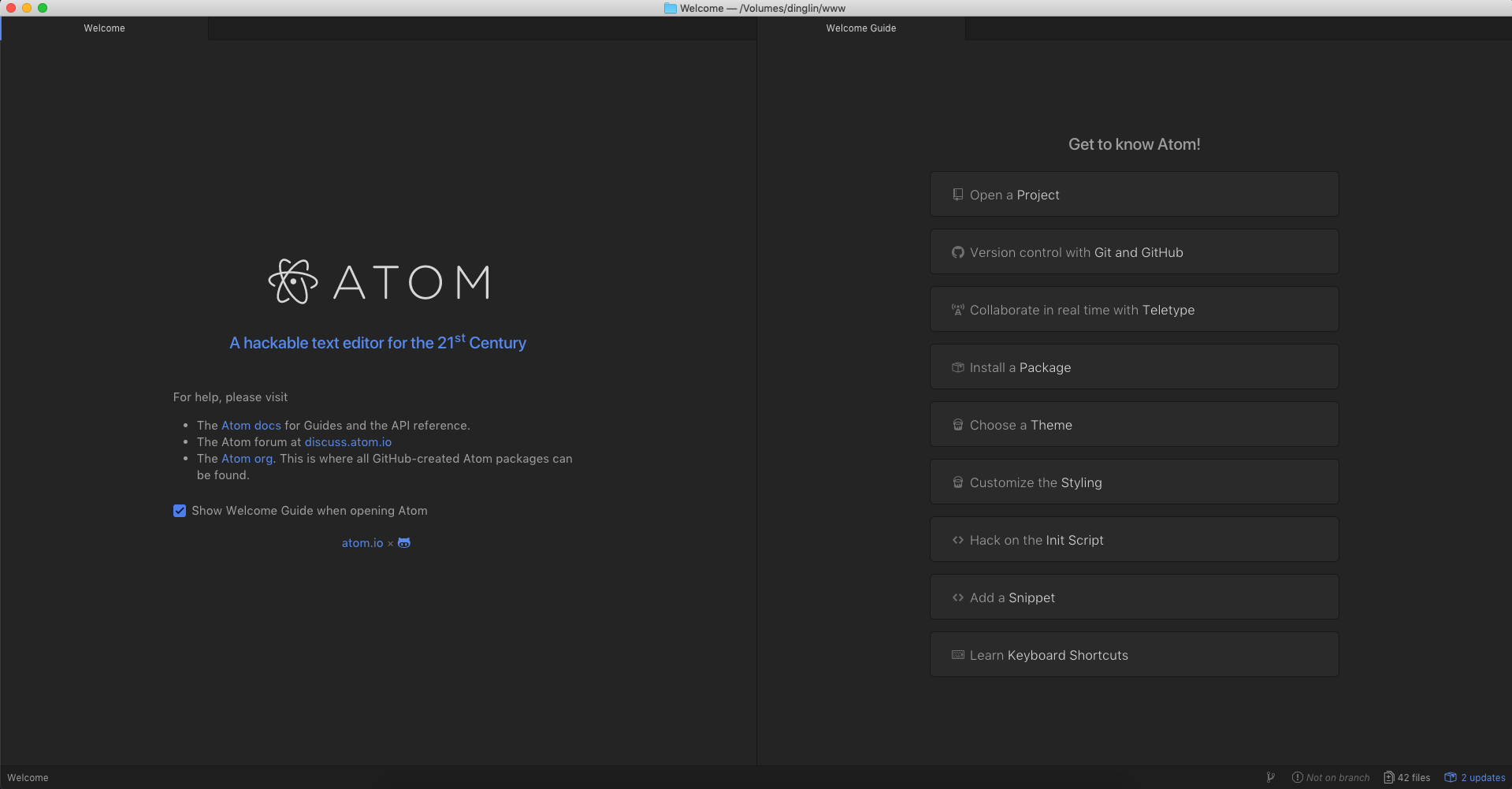The width and height of the screenshot is (1512, 789).
Task: Switch to the Welcome Guide tab
Action: pyautogui.click(x=860, y=28)
